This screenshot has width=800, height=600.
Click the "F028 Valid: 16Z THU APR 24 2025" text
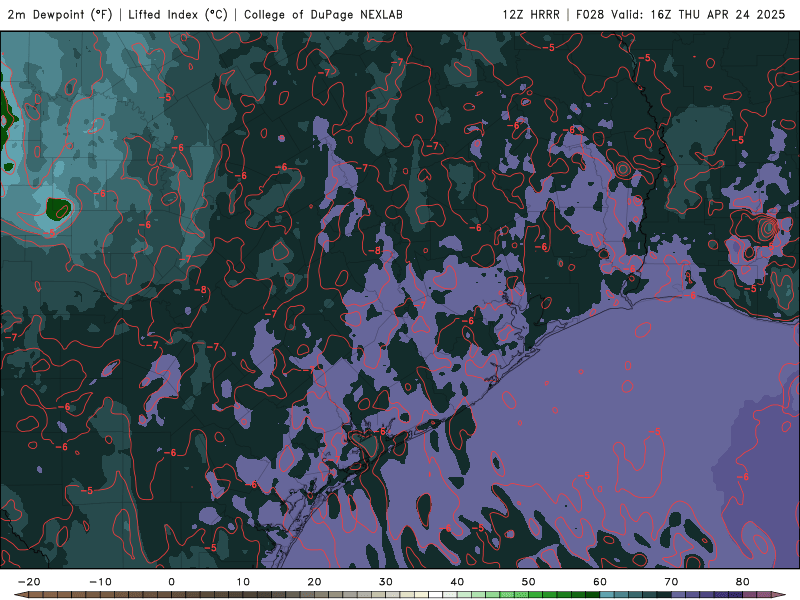681,14
